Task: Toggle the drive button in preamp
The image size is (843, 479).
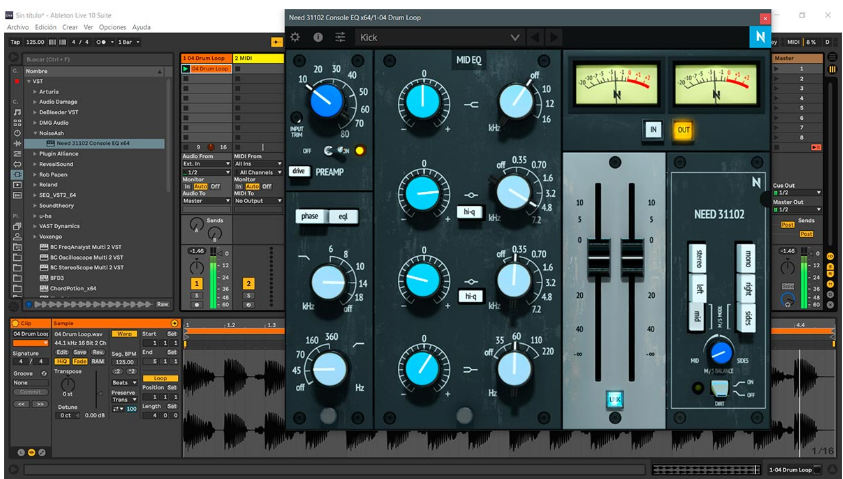Action: 299,171
